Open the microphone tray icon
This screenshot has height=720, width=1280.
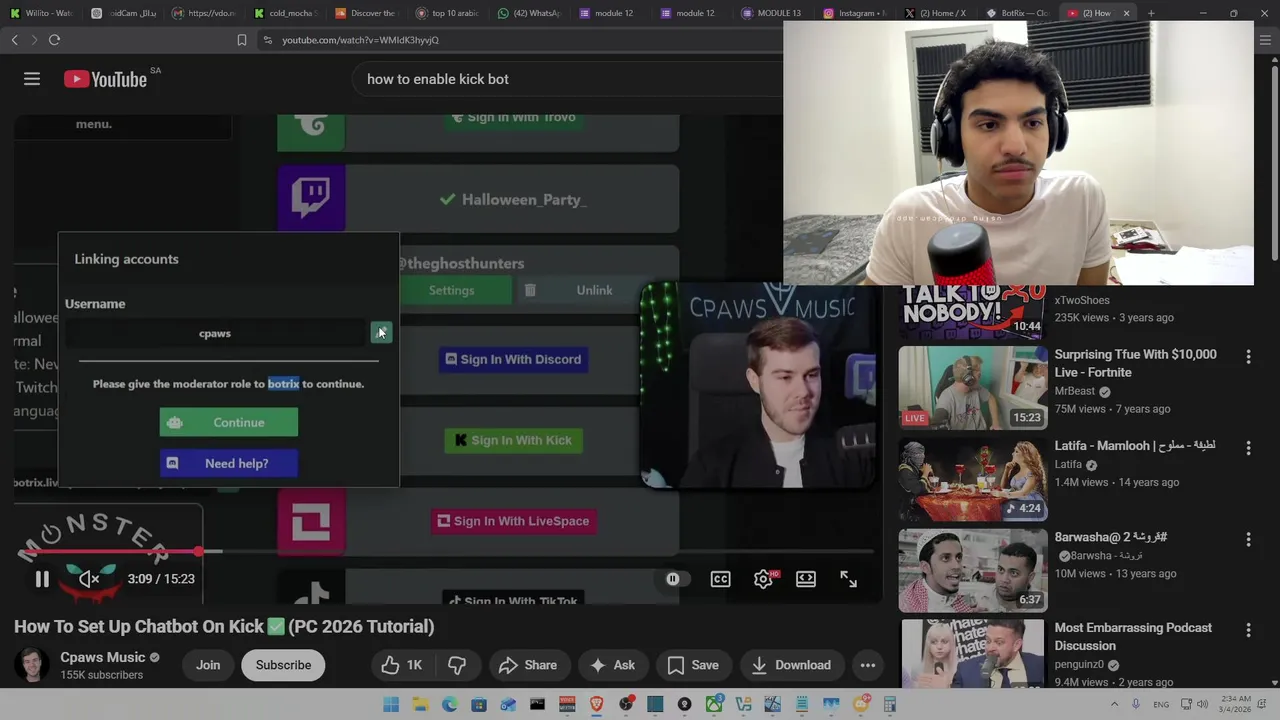click(1135, 704)
